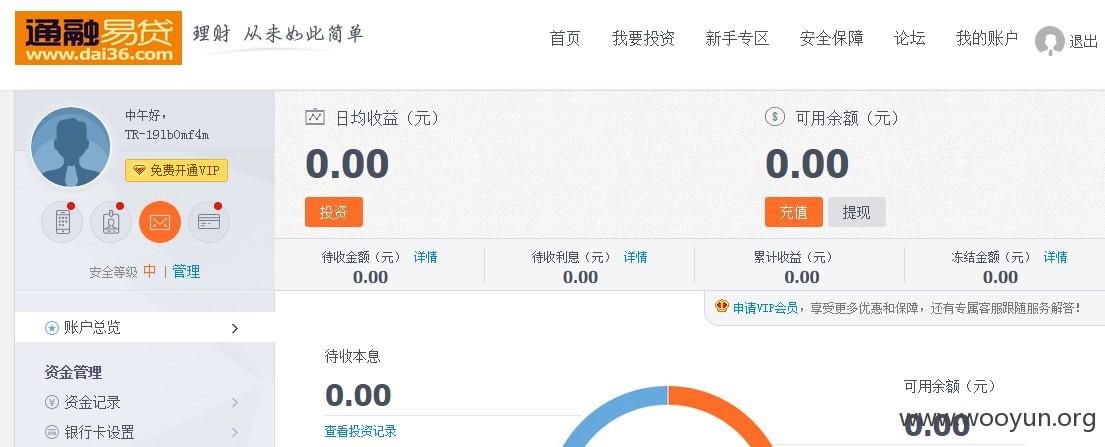Click the orange email envelope icon

tap(160, 222)
